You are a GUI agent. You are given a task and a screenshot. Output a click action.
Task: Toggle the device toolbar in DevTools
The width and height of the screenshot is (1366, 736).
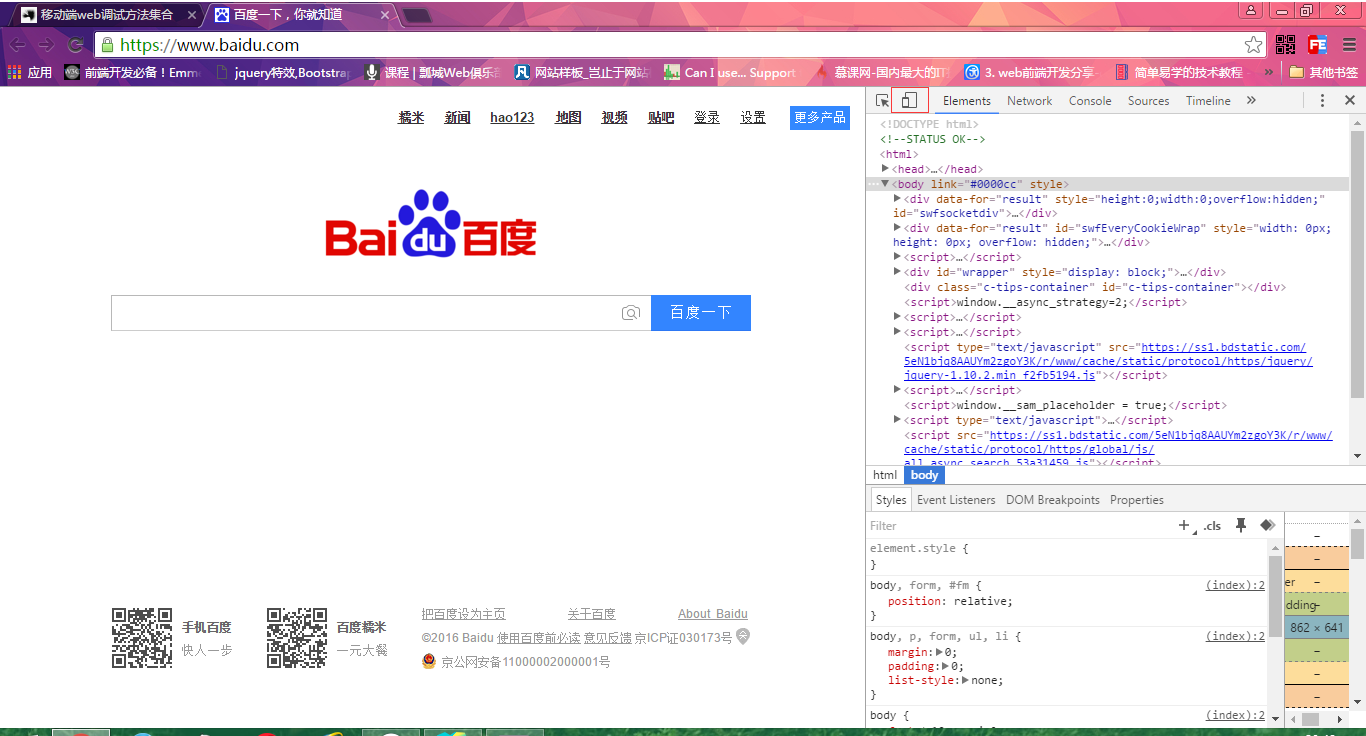tap(909, 100)
